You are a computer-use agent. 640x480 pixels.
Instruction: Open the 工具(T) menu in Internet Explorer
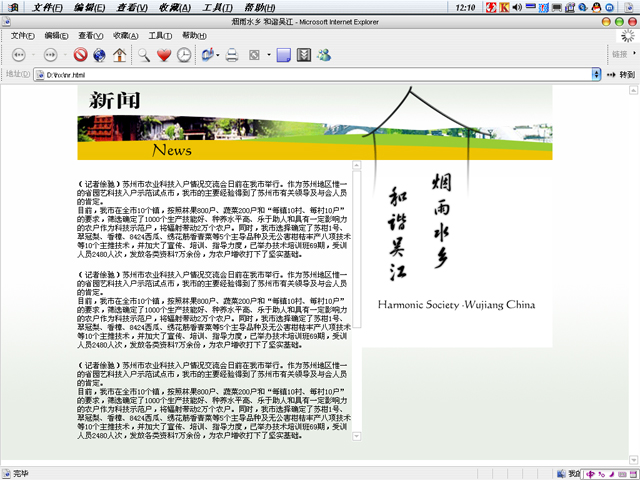pyautogui.click(x=160, y=36)
